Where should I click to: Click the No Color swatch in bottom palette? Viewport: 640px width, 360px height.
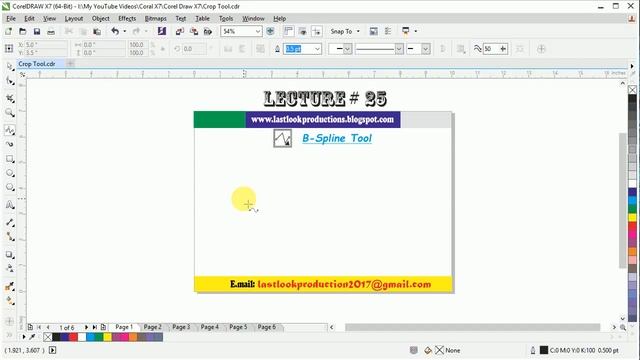click(x=48, y=337)
